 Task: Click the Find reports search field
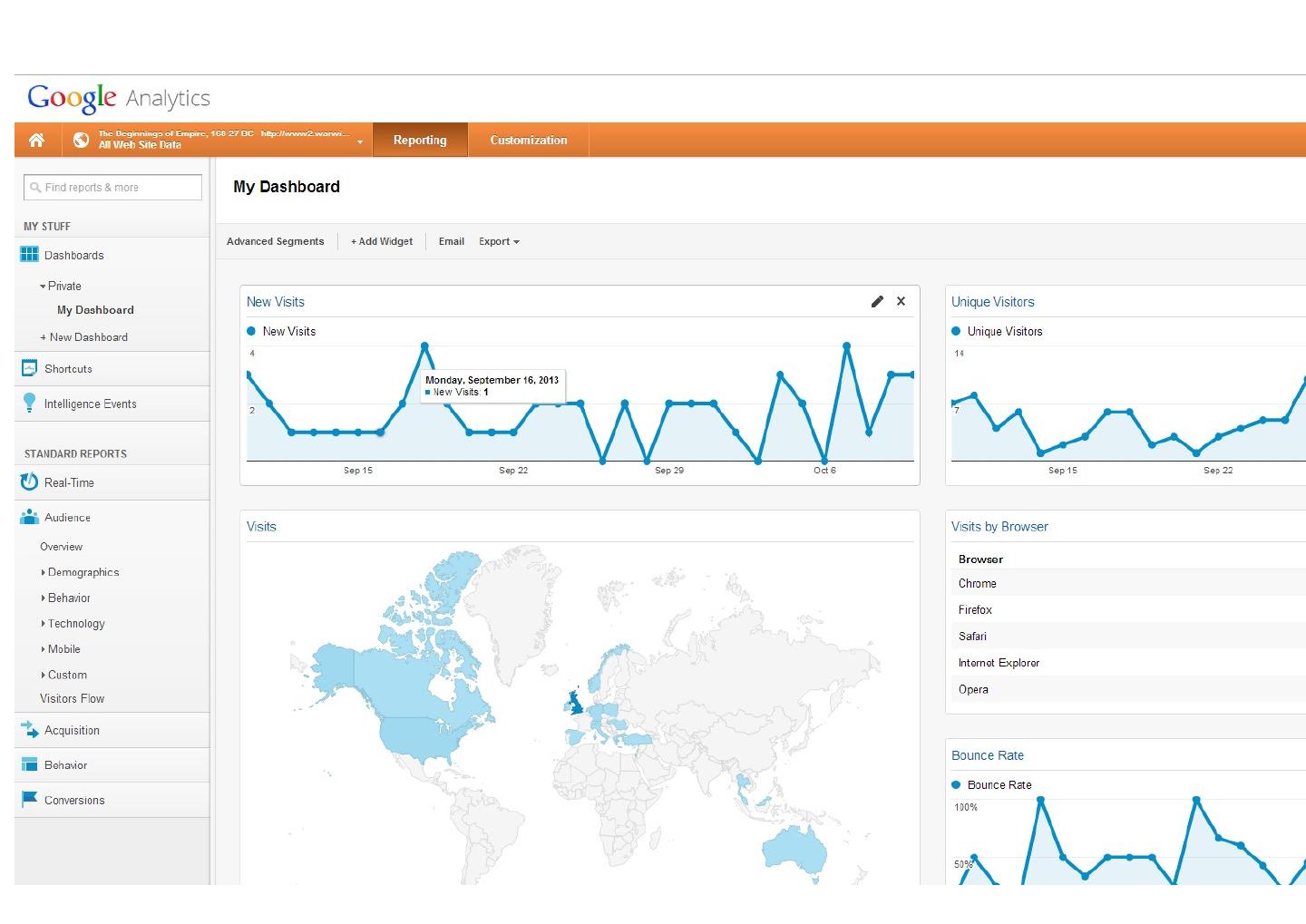point(113,188)
